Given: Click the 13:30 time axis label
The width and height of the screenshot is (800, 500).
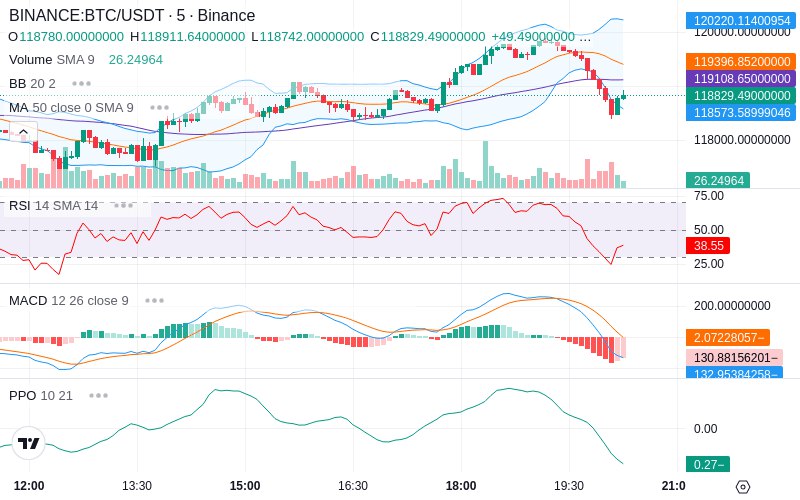Looking at the screenshot, I should 137,486.
